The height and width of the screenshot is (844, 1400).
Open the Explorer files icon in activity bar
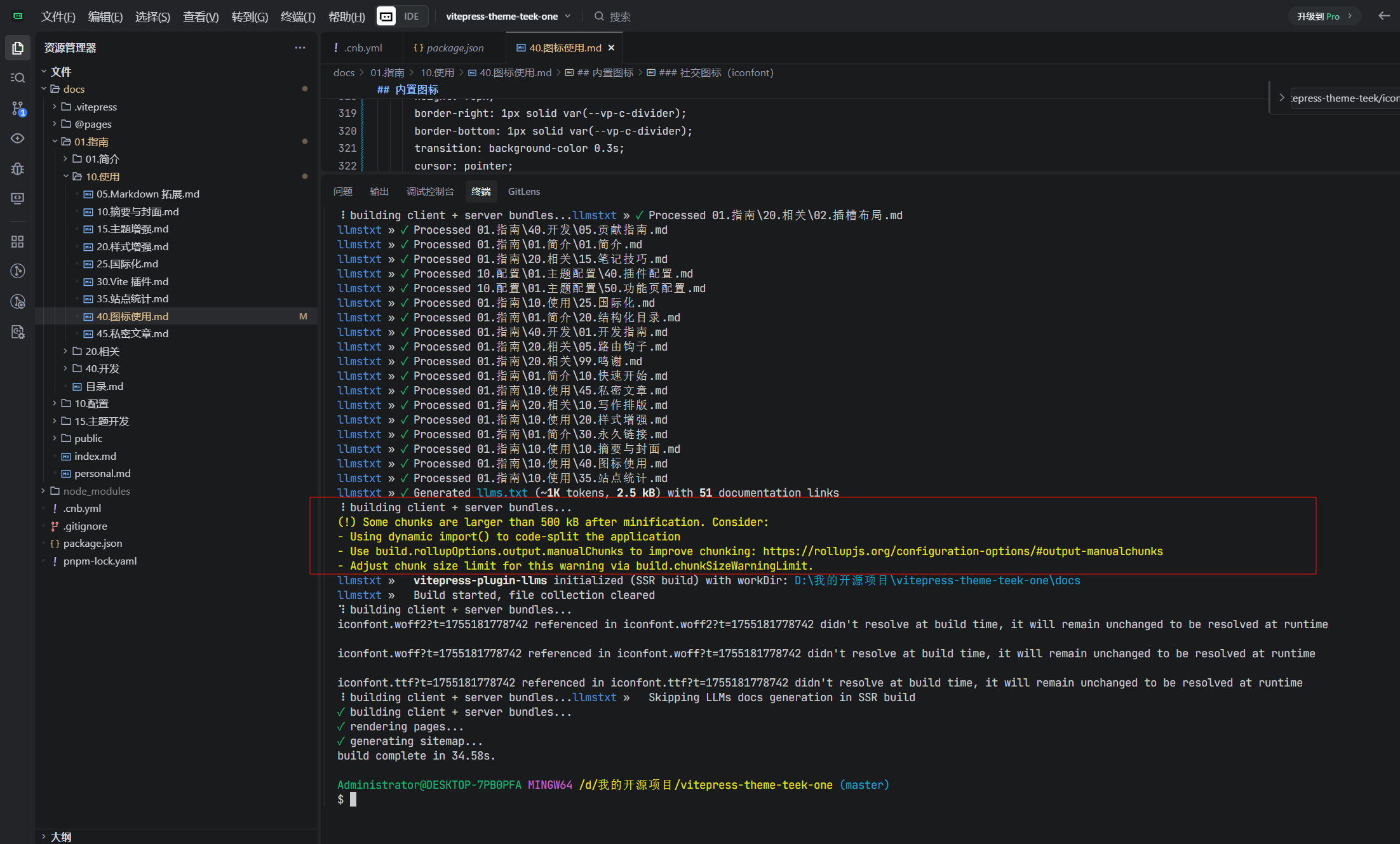point(18,48)
